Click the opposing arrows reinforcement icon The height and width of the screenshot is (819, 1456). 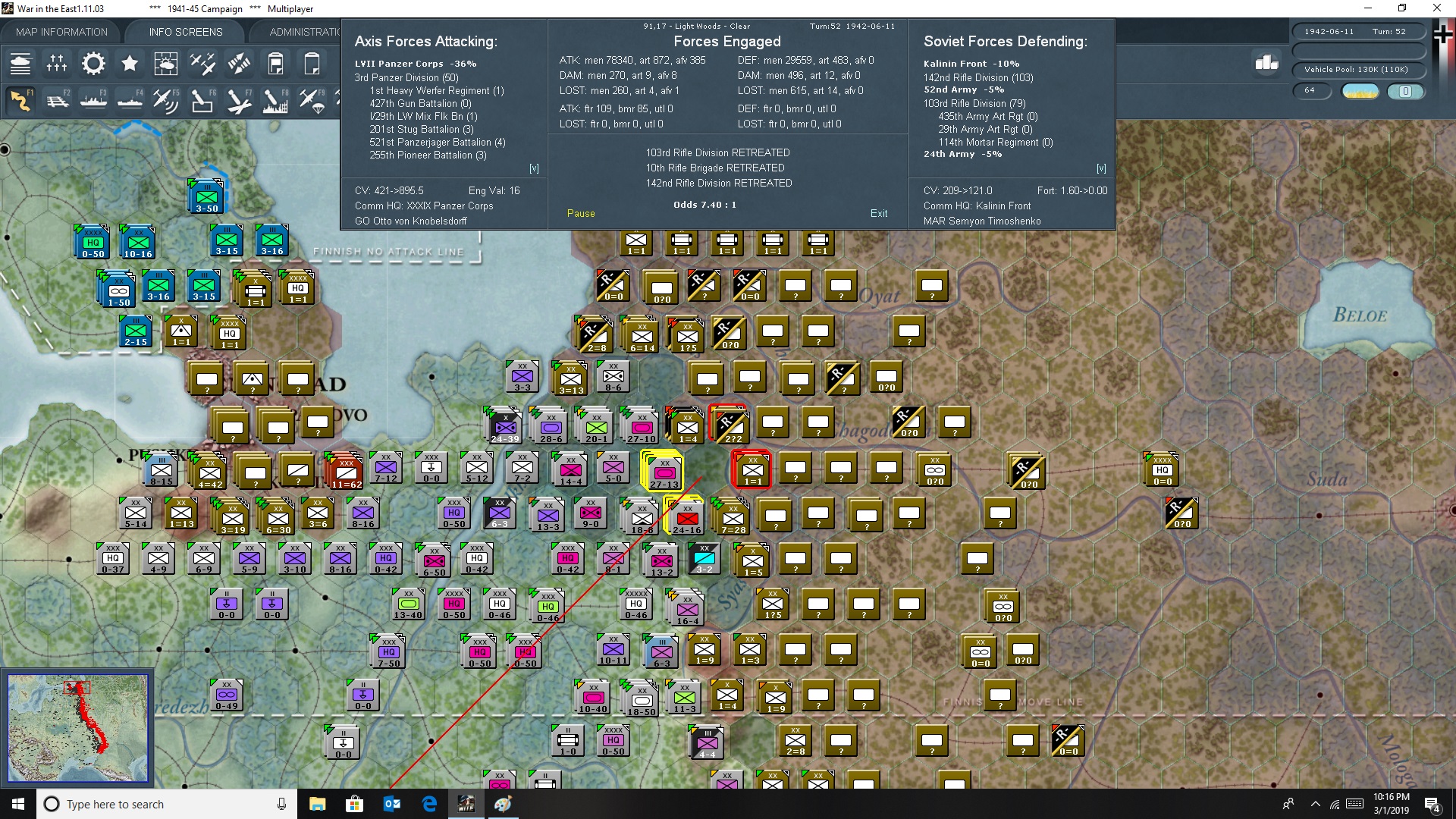point(239,63)
